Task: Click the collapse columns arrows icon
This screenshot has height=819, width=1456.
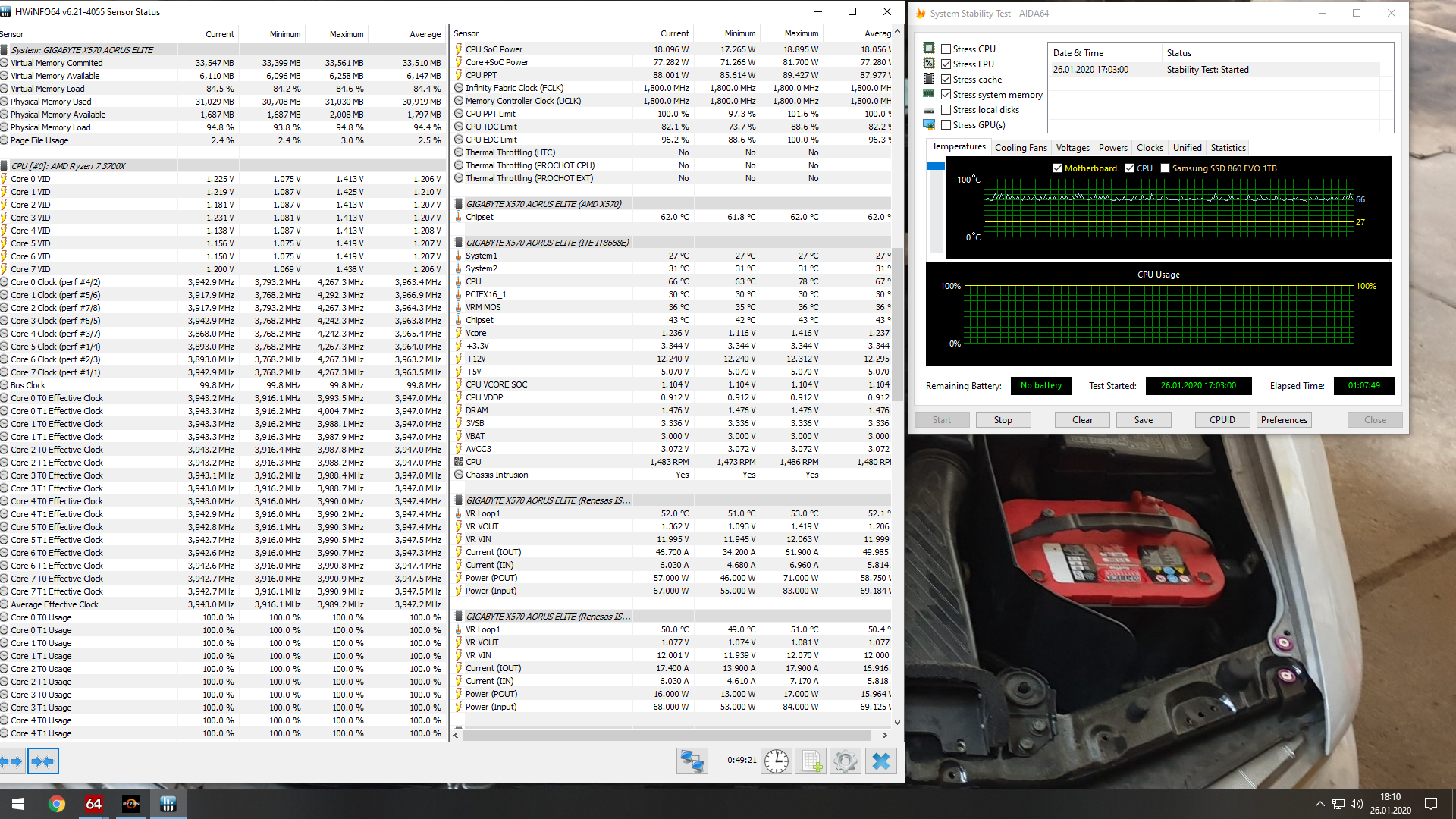Action: click(43, 761)
